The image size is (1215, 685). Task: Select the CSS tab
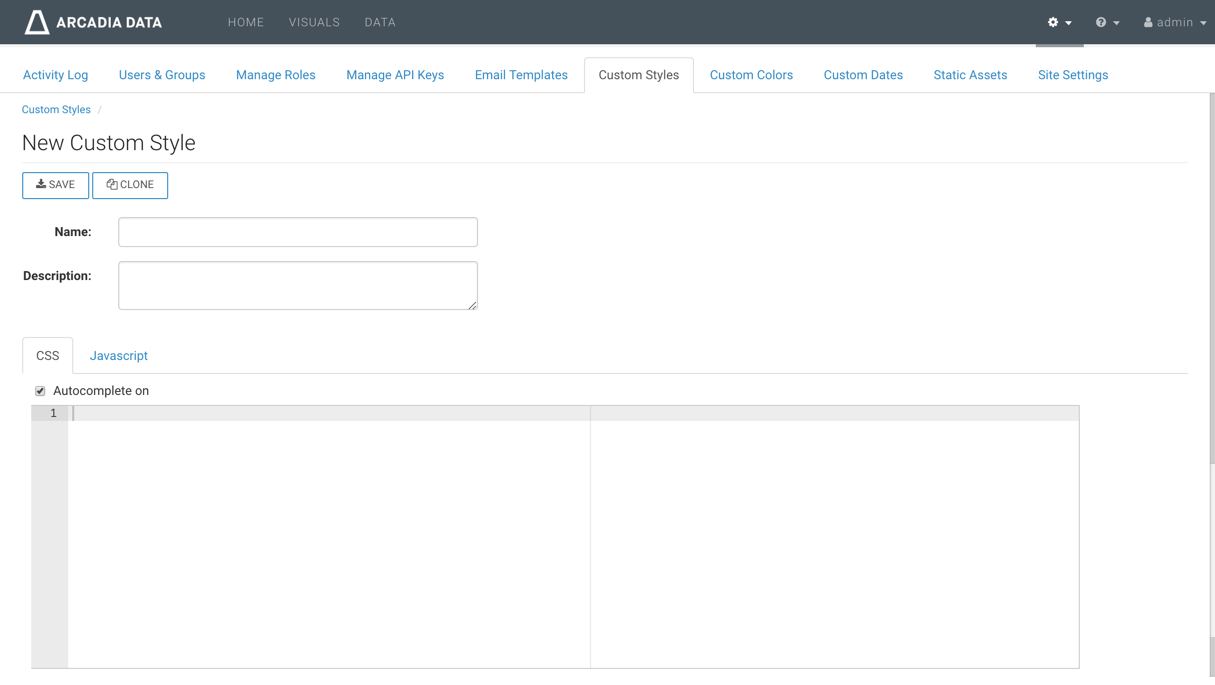coord(47,356)
